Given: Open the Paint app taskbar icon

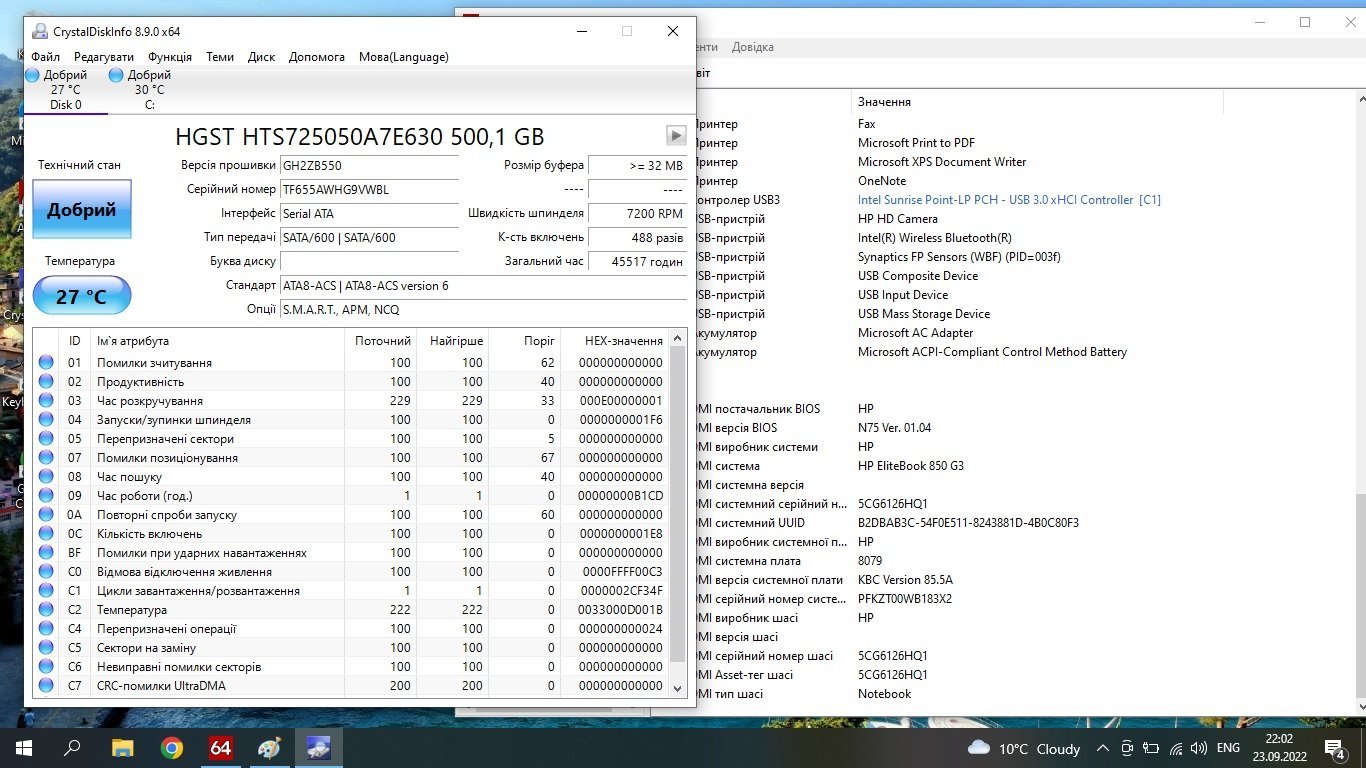Looking at the screenshot, I should click(x=270, y=747).
